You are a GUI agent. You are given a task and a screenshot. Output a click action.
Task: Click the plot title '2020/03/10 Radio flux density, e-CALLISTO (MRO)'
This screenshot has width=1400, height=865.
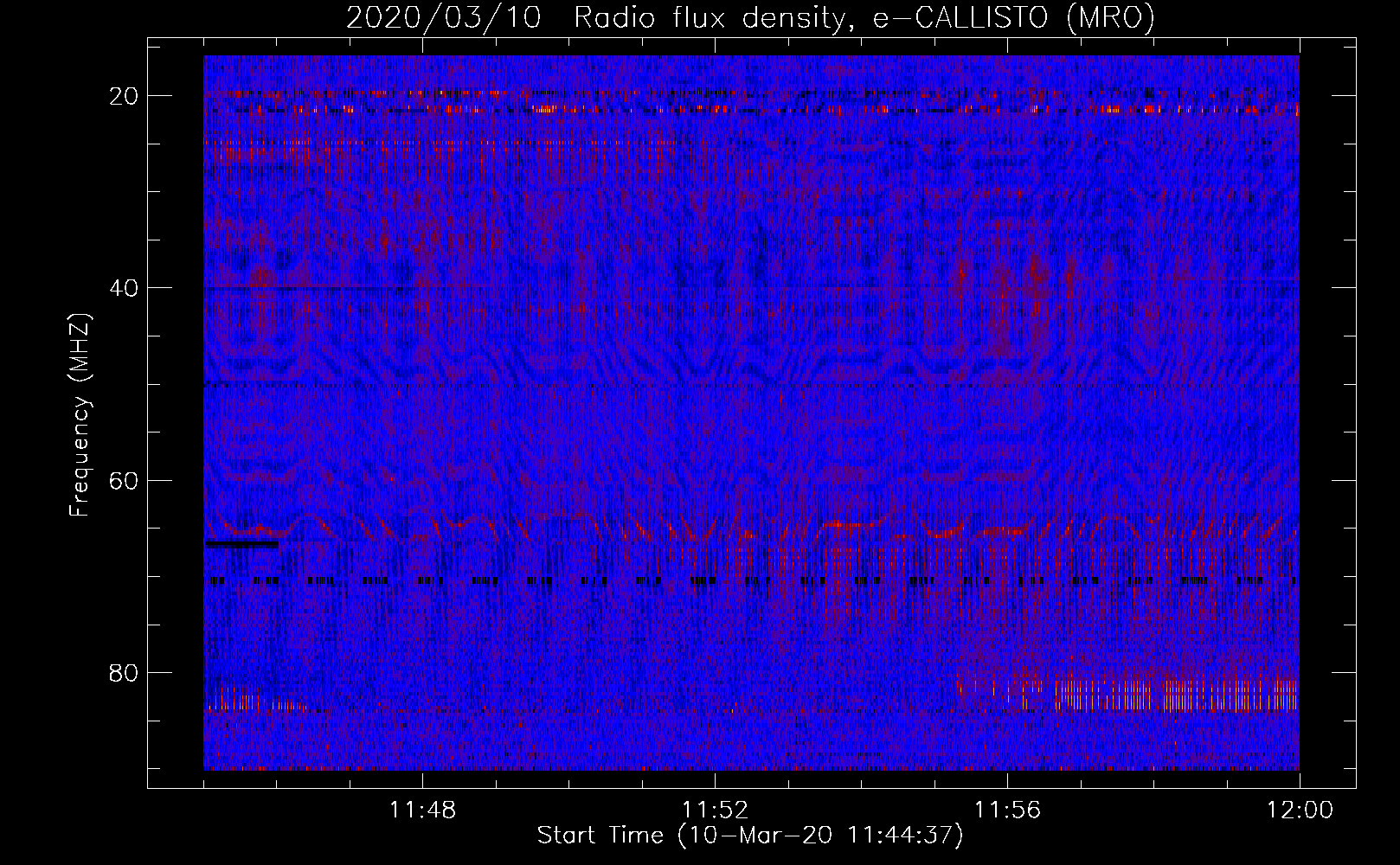750,17
